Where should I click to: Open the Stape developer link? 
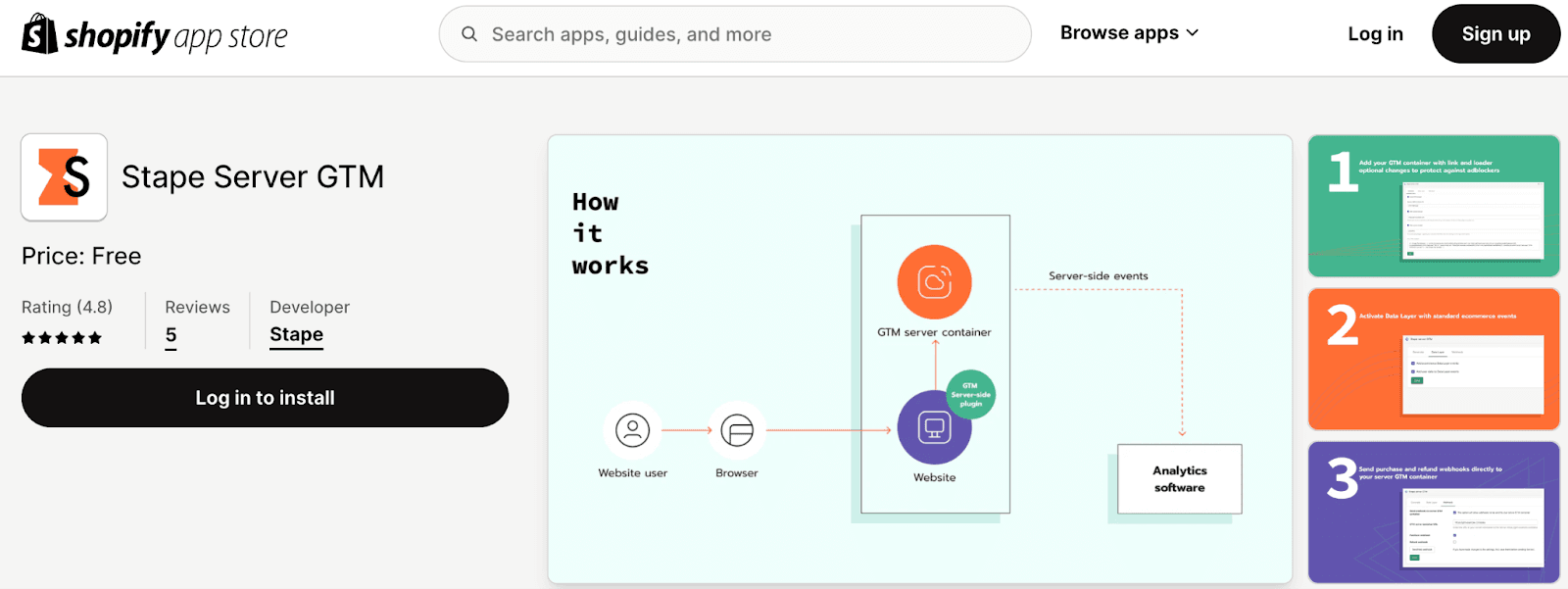pyautogui.click(x=296, y=335)
